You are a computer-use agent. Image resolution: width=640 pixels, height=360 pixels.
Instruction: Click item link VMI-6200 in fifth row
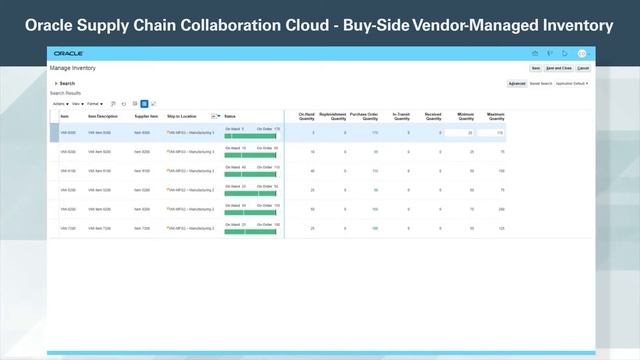[x=68, y=209]
